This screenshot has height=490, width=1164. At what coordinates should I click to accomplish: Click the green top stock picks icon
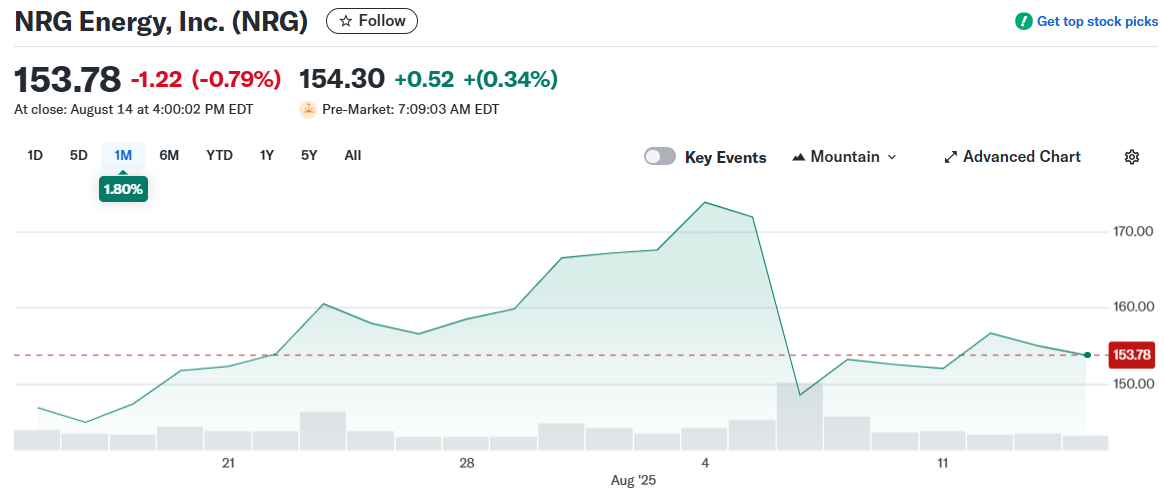[1024, 22]
